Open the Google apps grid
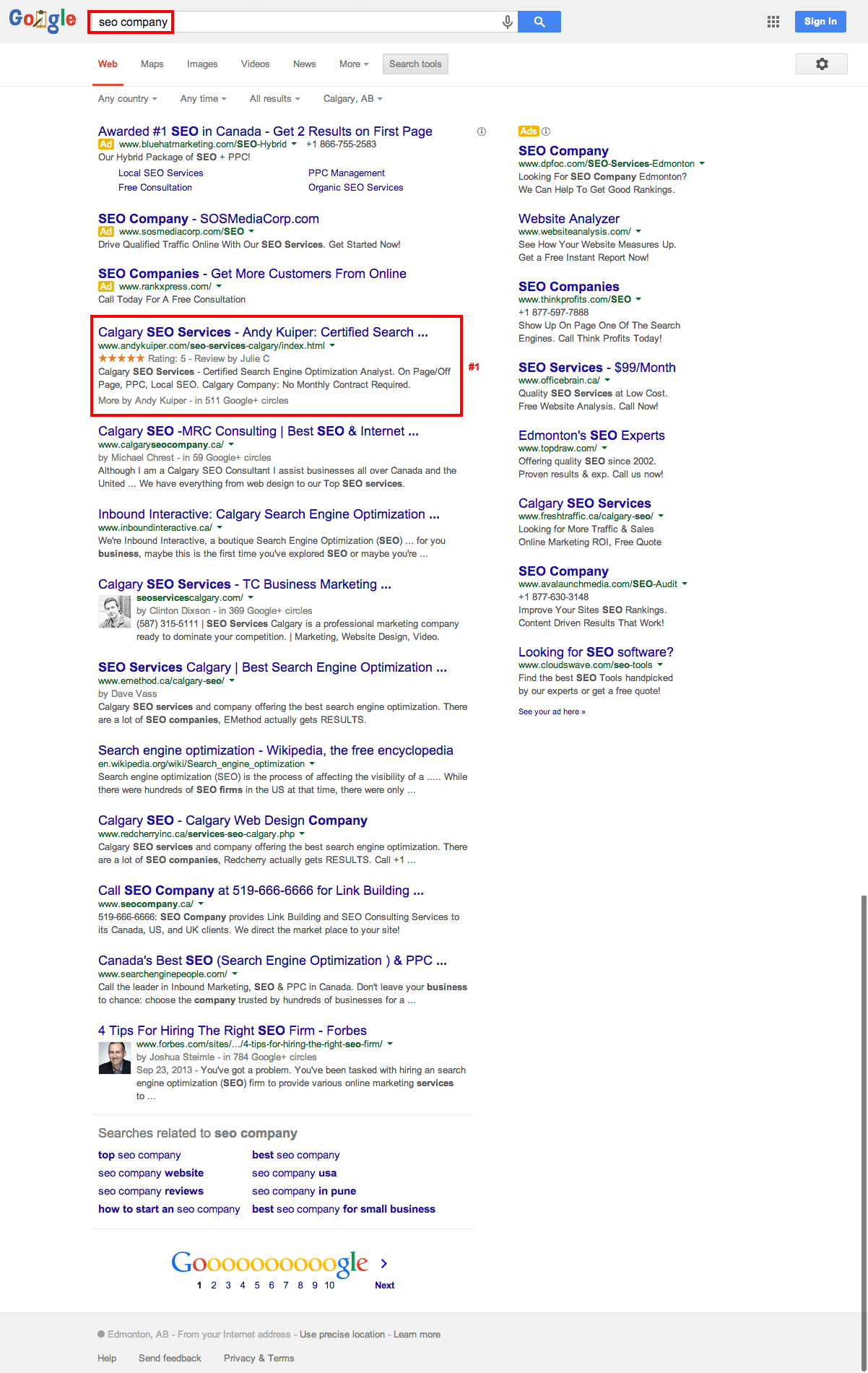The image size is (868, 1373). coord(773,22)
